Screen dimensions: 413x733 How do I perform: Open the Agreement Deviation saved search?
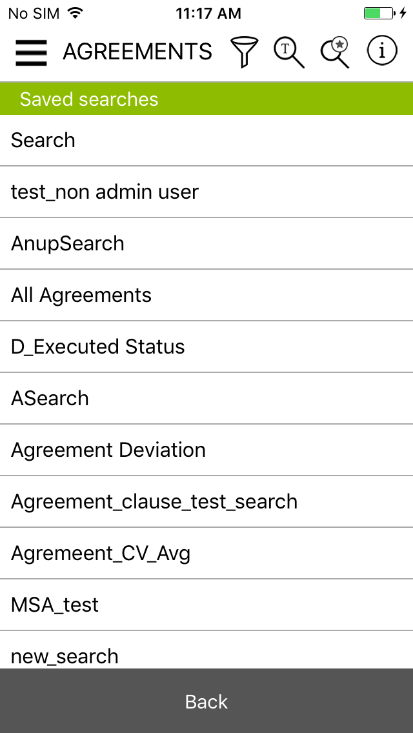[x=206, y=450]
